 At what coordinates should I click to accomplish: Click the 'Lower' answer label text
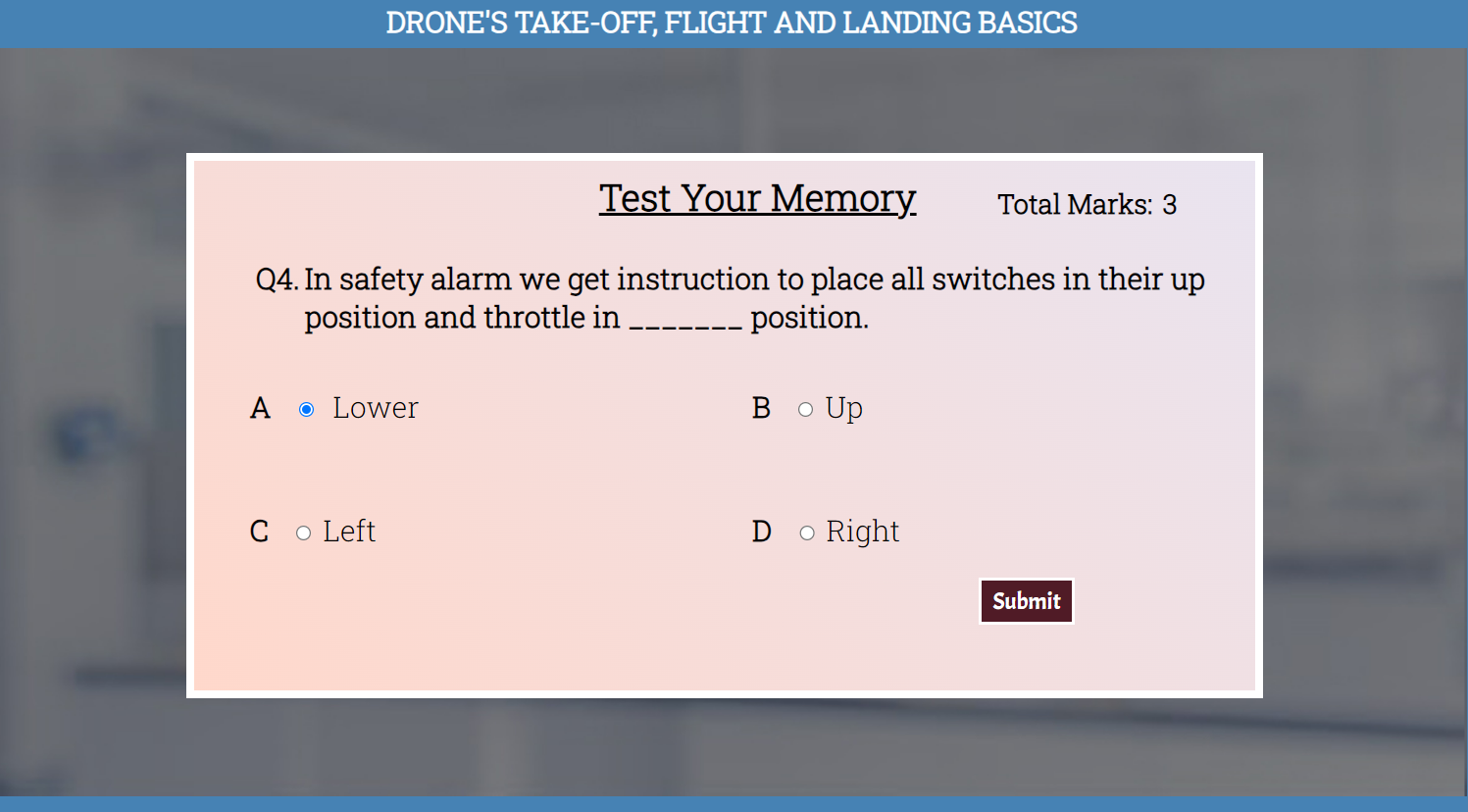pos(376,408)
